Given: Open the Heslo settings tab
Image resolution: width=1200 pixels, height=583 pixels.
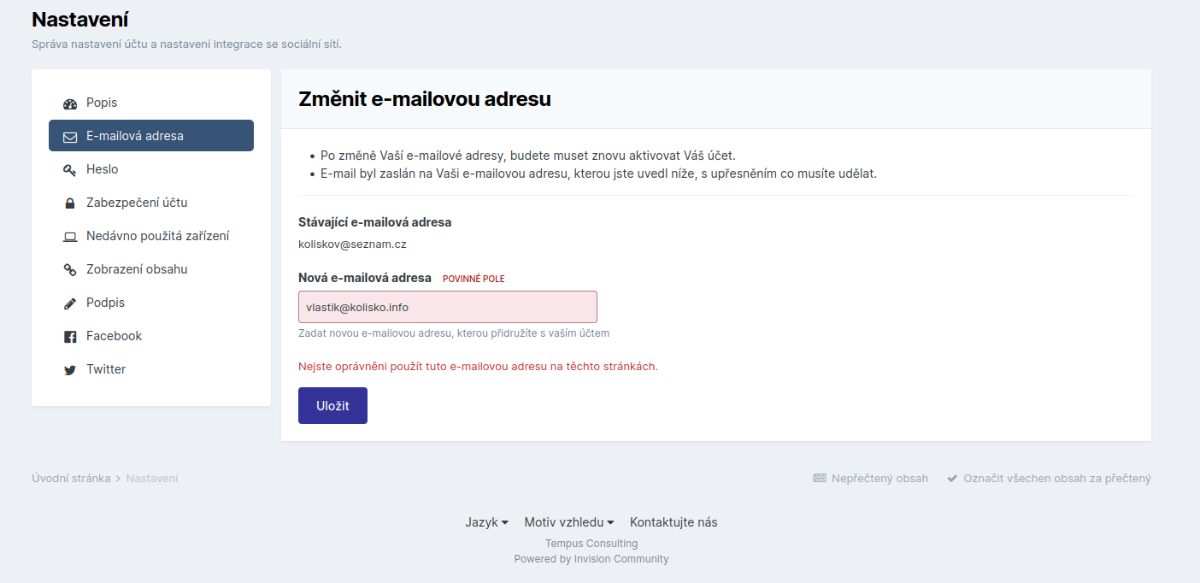Looking at the screenshot, I should tap(102, 170).
